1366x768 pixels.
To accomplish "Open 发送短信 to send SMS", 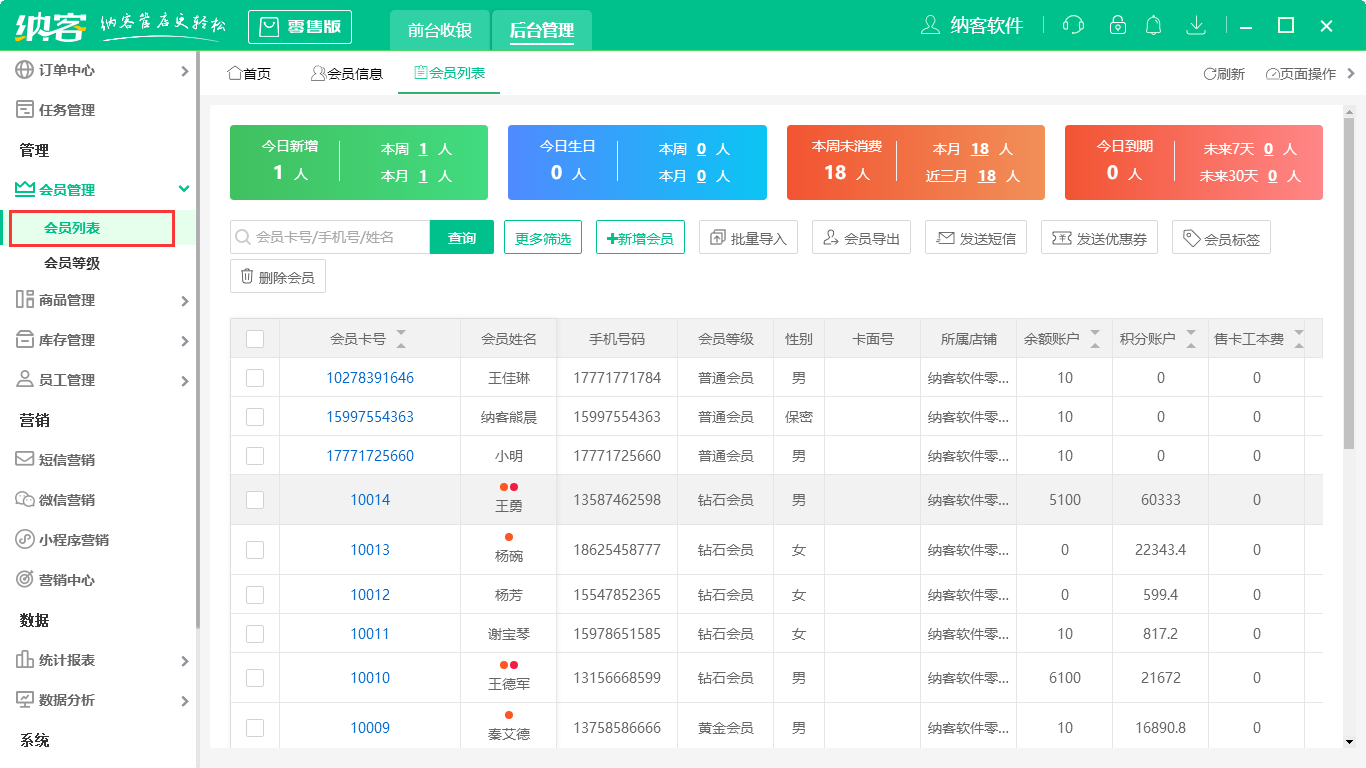I will (975, 237).
